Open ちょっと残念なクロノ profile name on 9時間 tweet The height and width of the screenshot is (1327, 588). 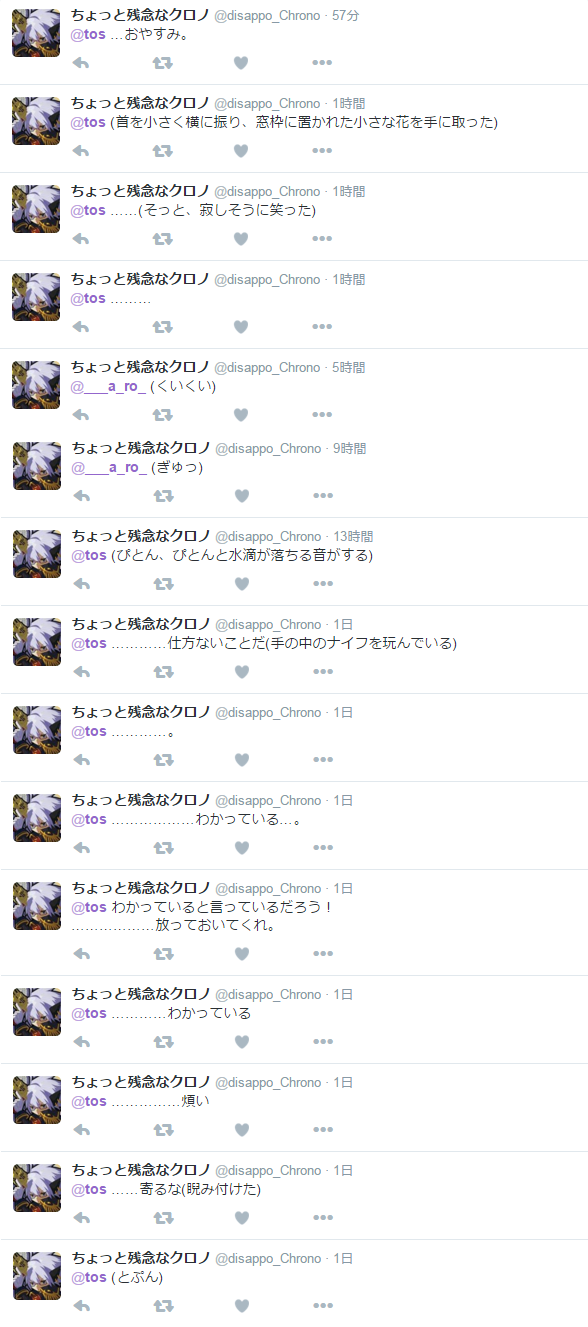(141, 448)
